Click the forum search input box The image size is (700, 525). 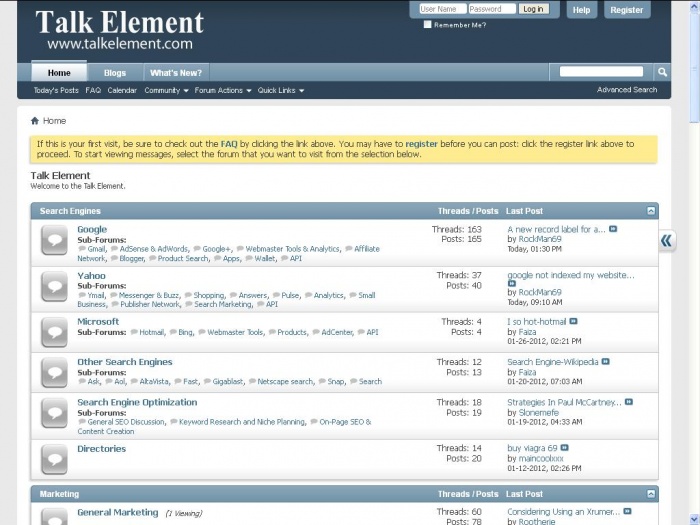601,71
